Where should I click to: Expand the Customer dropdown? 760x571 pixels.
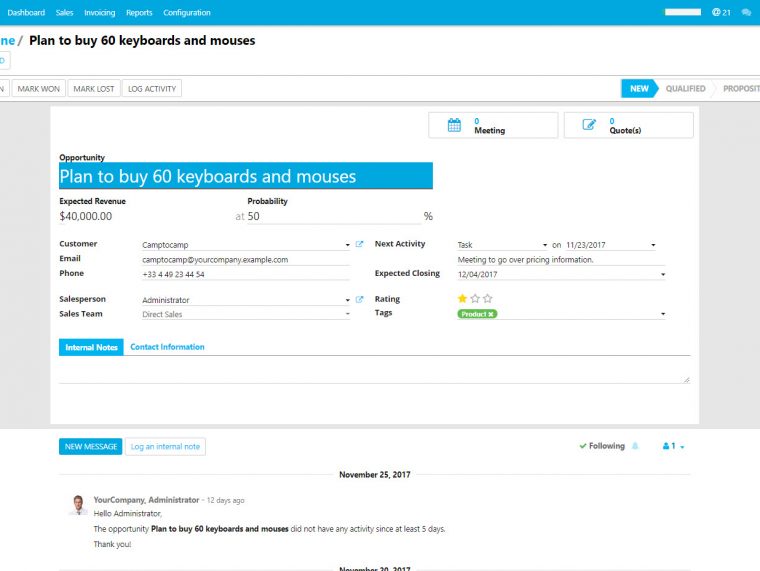coord(348,245)
